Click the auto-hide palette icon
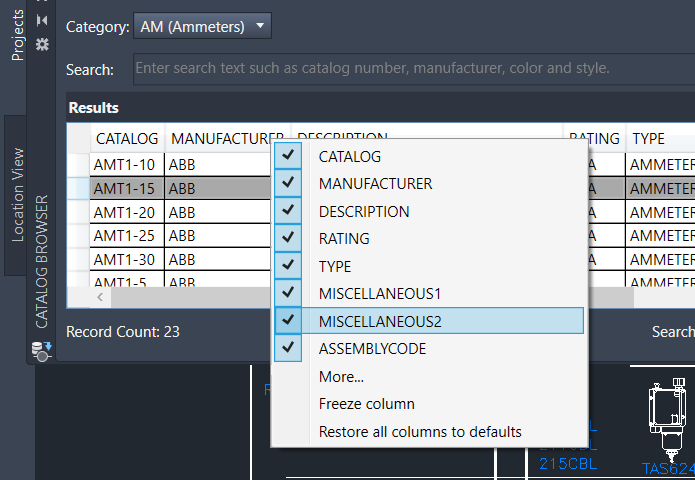 [x=41, y=20]
